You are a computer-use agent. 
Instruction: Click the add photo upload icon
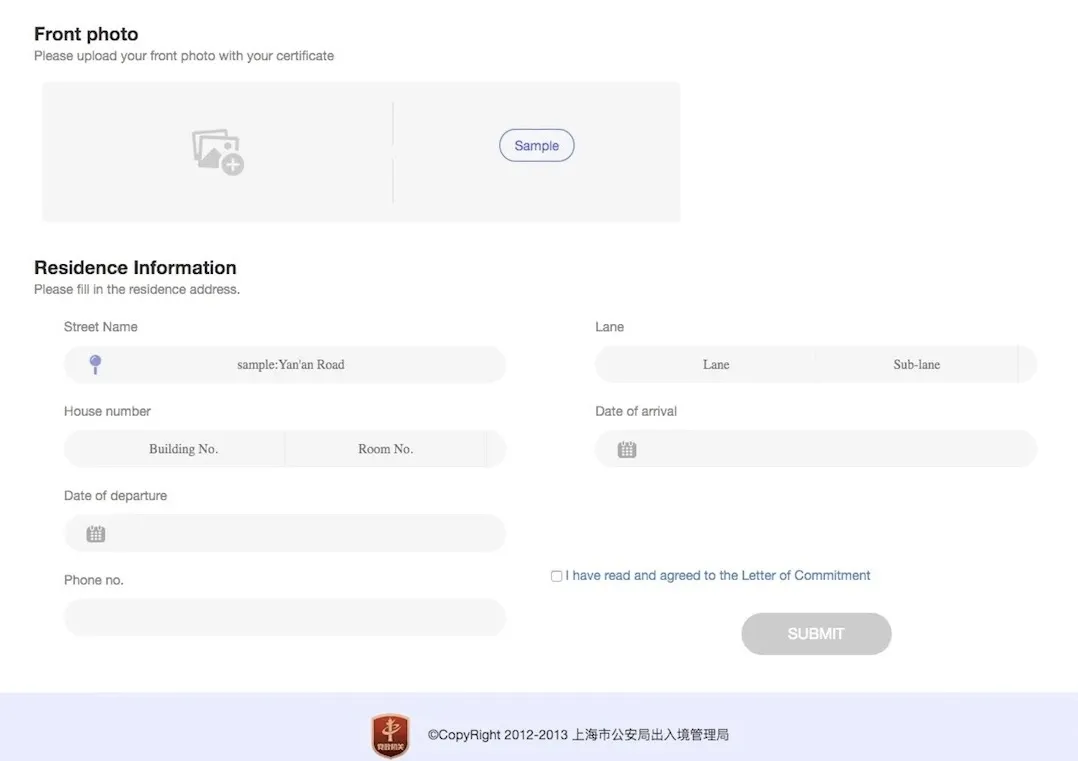pyautogui.click(x=218, y=151)
